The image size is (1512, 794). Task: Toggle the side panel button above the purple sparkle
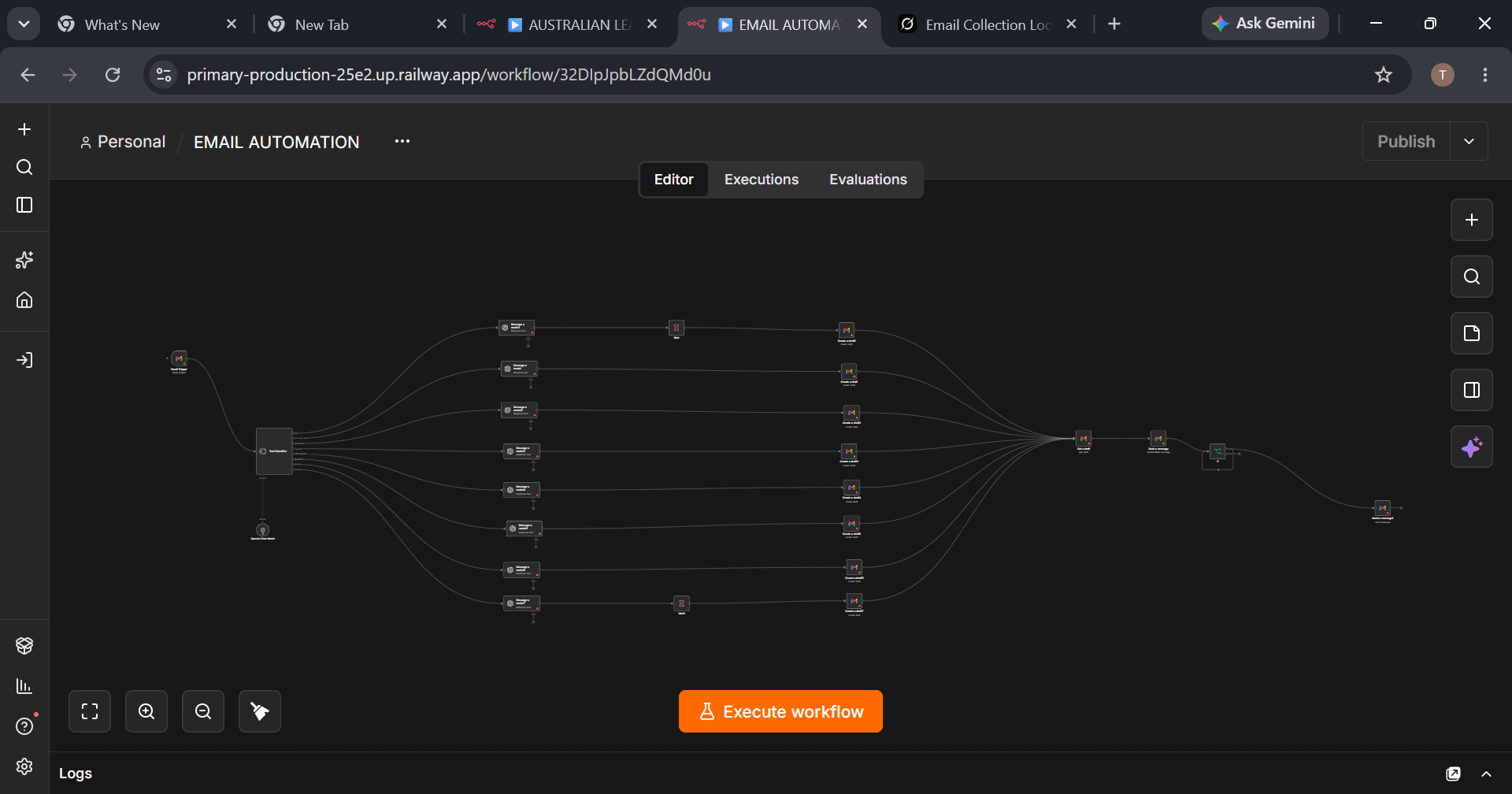tap(1471, 390)
